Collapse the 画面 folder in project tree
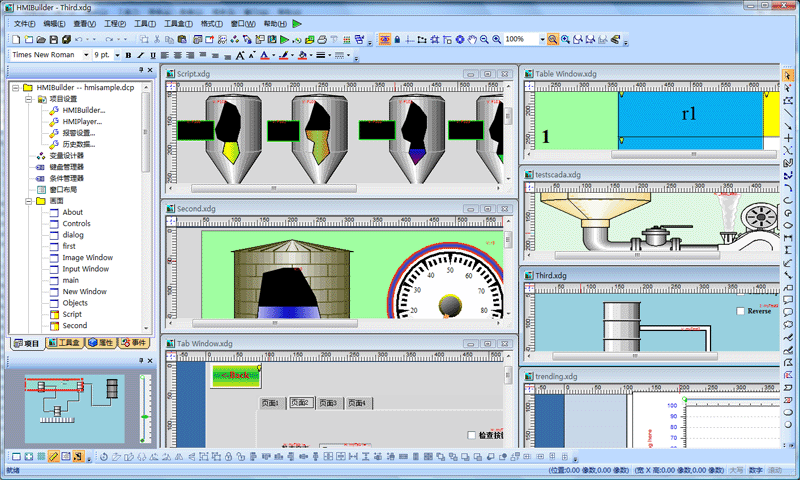This screenshot has width=800, height=480. 14,201
